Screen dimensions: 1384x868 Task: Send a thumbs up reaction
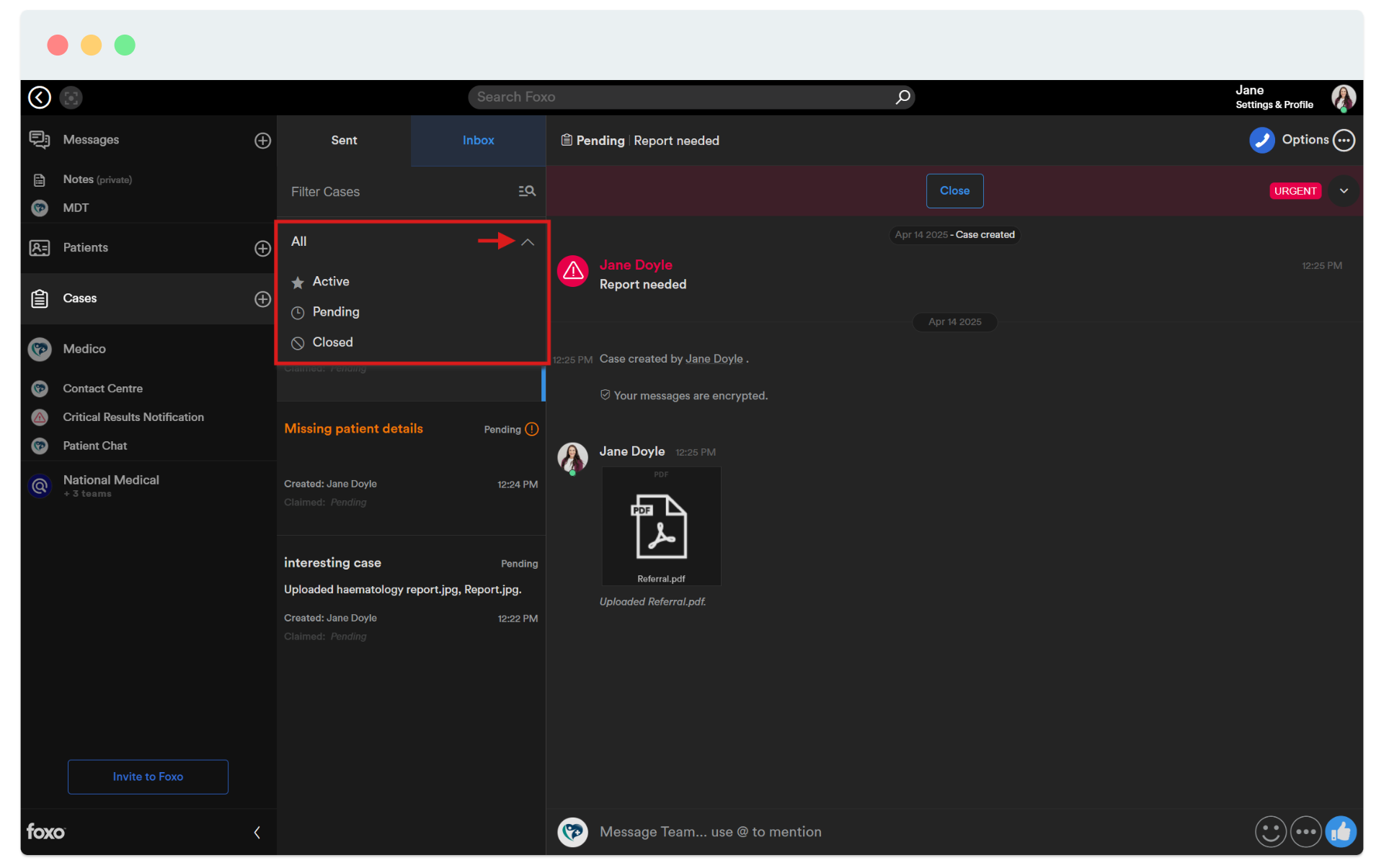[x=1341, y=832]
